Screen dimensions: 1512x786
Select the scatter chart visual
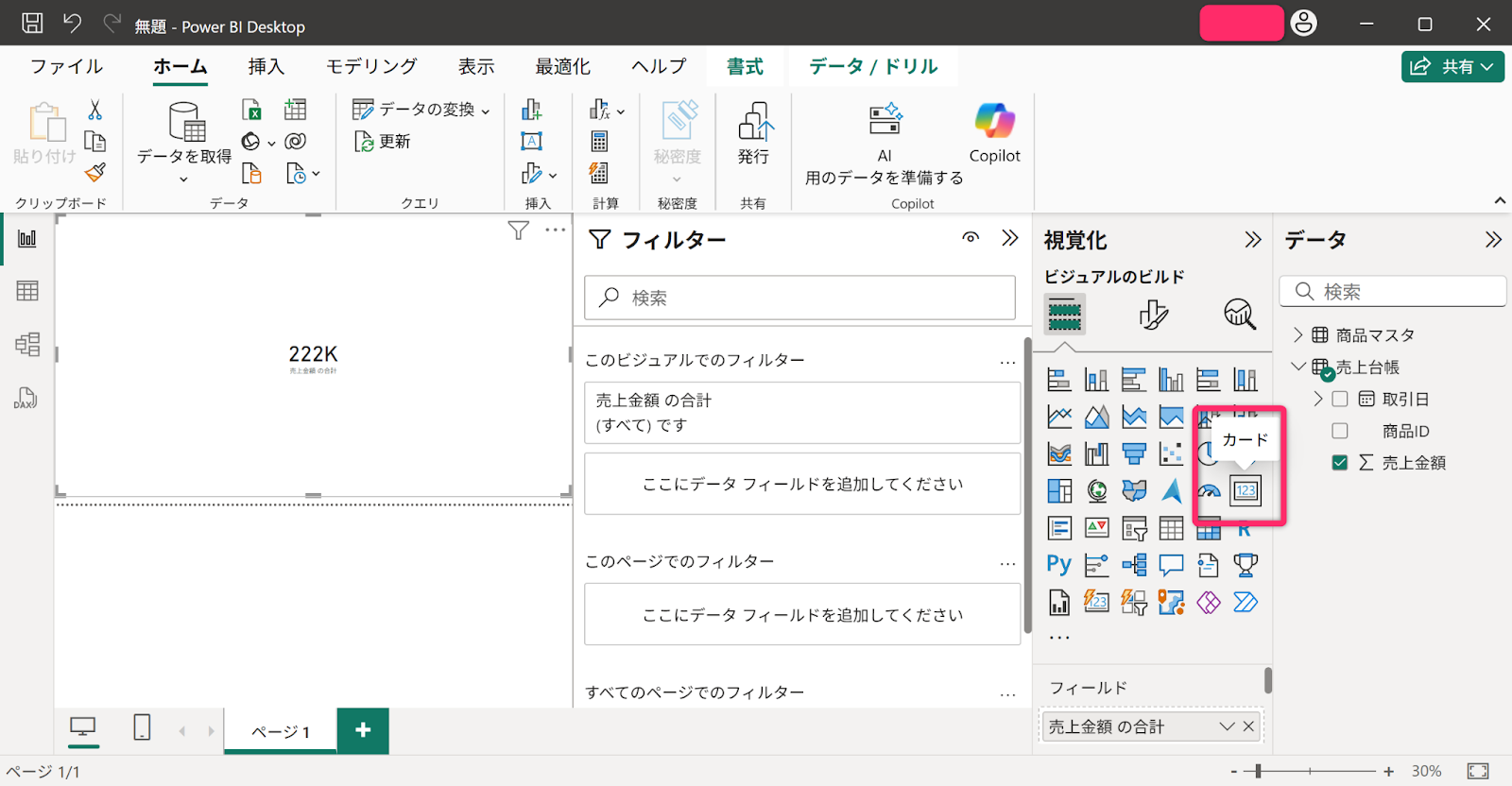click(x=1171, y=453)
